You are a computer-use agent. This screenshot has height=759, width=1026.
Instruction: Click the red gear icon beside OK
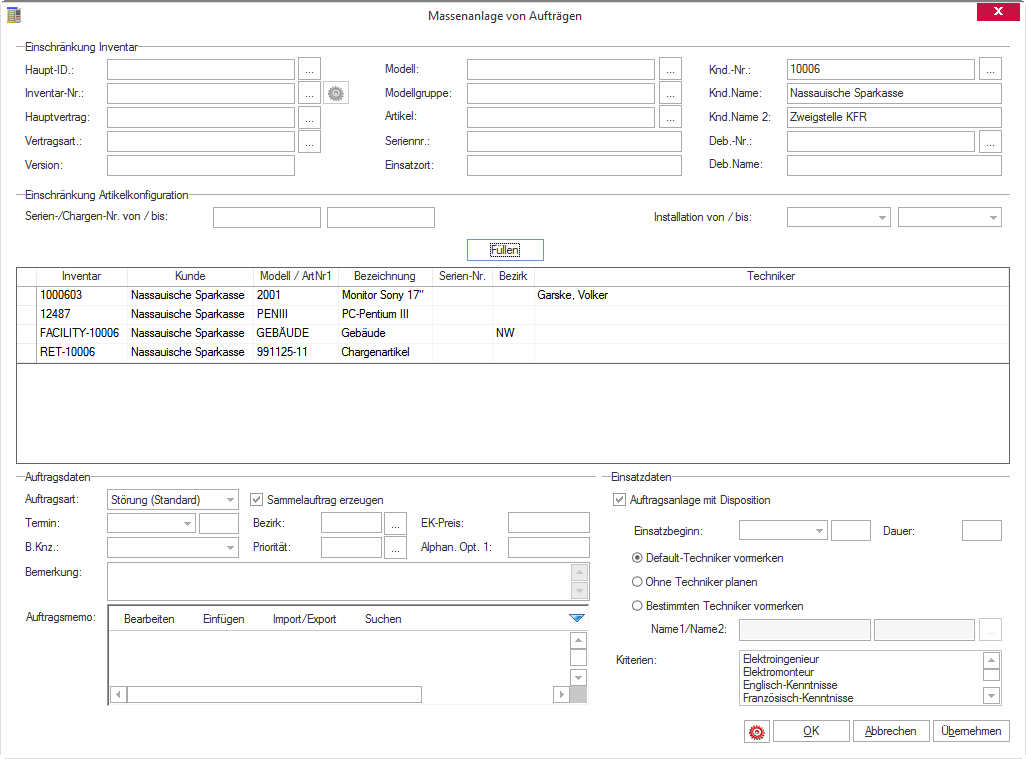[x=756, y=732]
